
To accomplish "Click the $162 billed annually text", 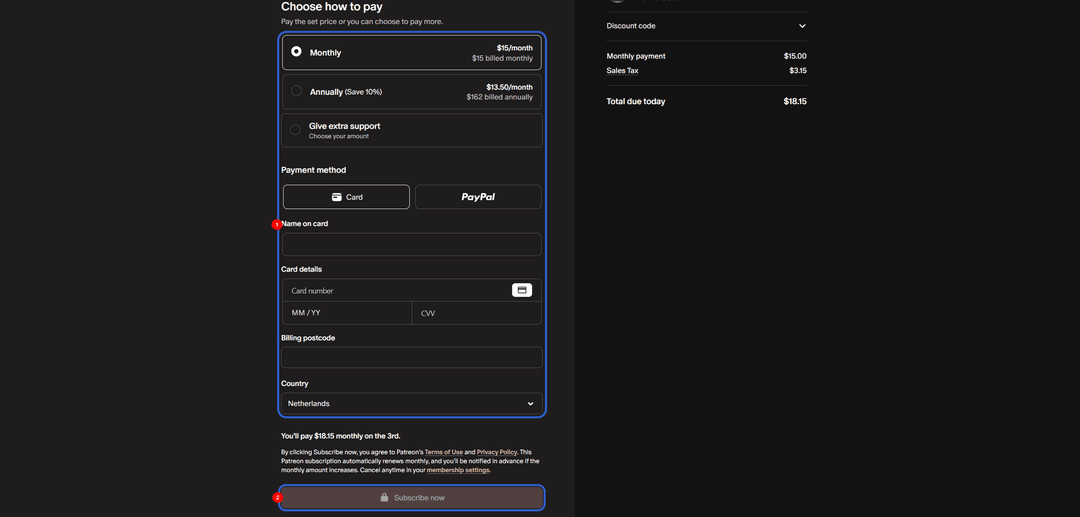I will pyautogui.click(x=499, y=98).
